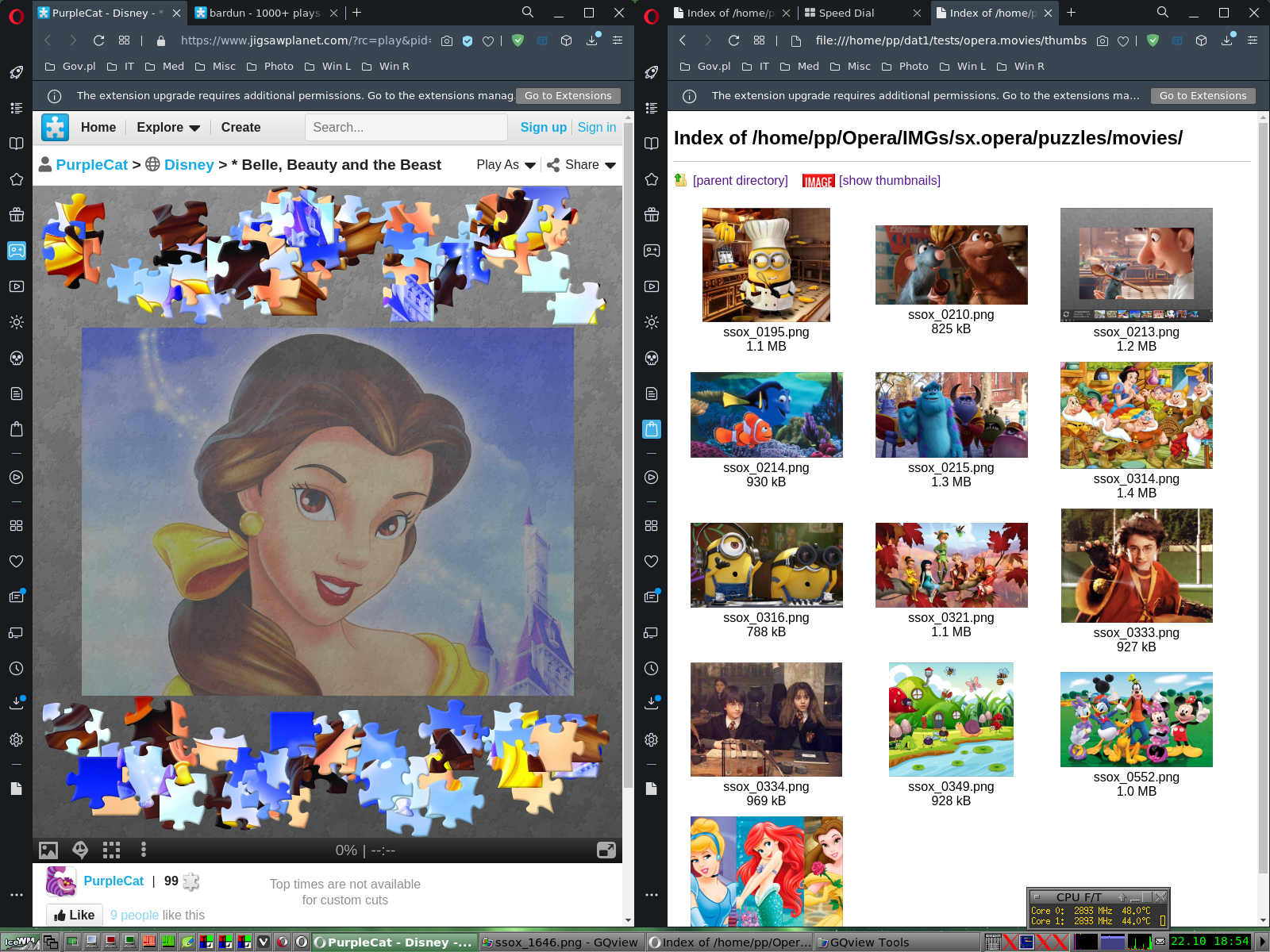
Task: Expand the Play As dropdown
Action: (506, 164)
